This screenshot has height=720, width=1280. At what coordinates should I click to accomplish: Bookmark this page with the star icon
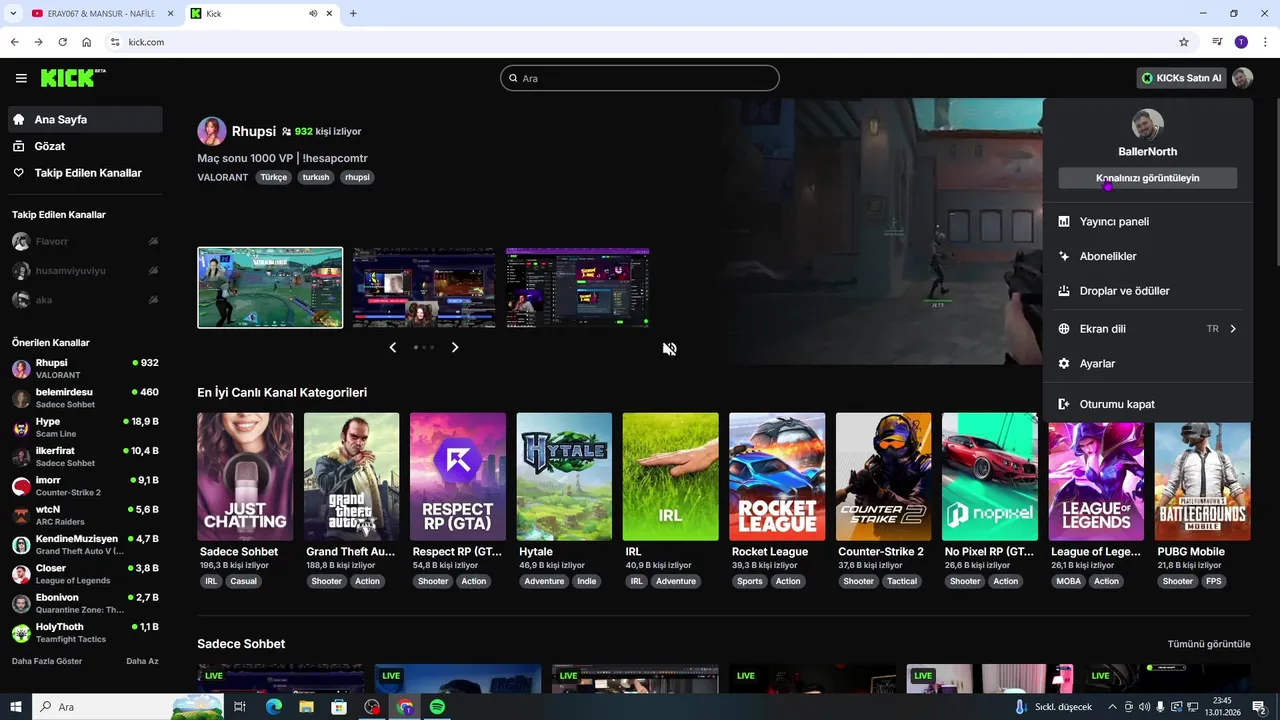coord(1184,42)
